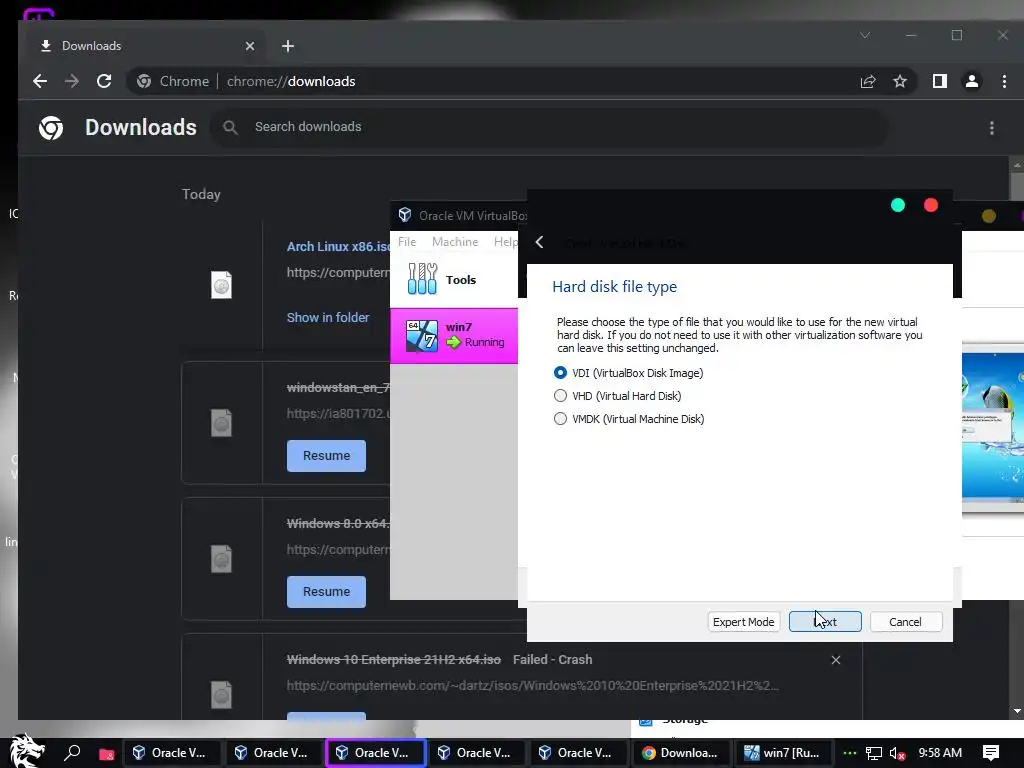Remove Windows 10 Enterprise entry from list

[836, 660]
